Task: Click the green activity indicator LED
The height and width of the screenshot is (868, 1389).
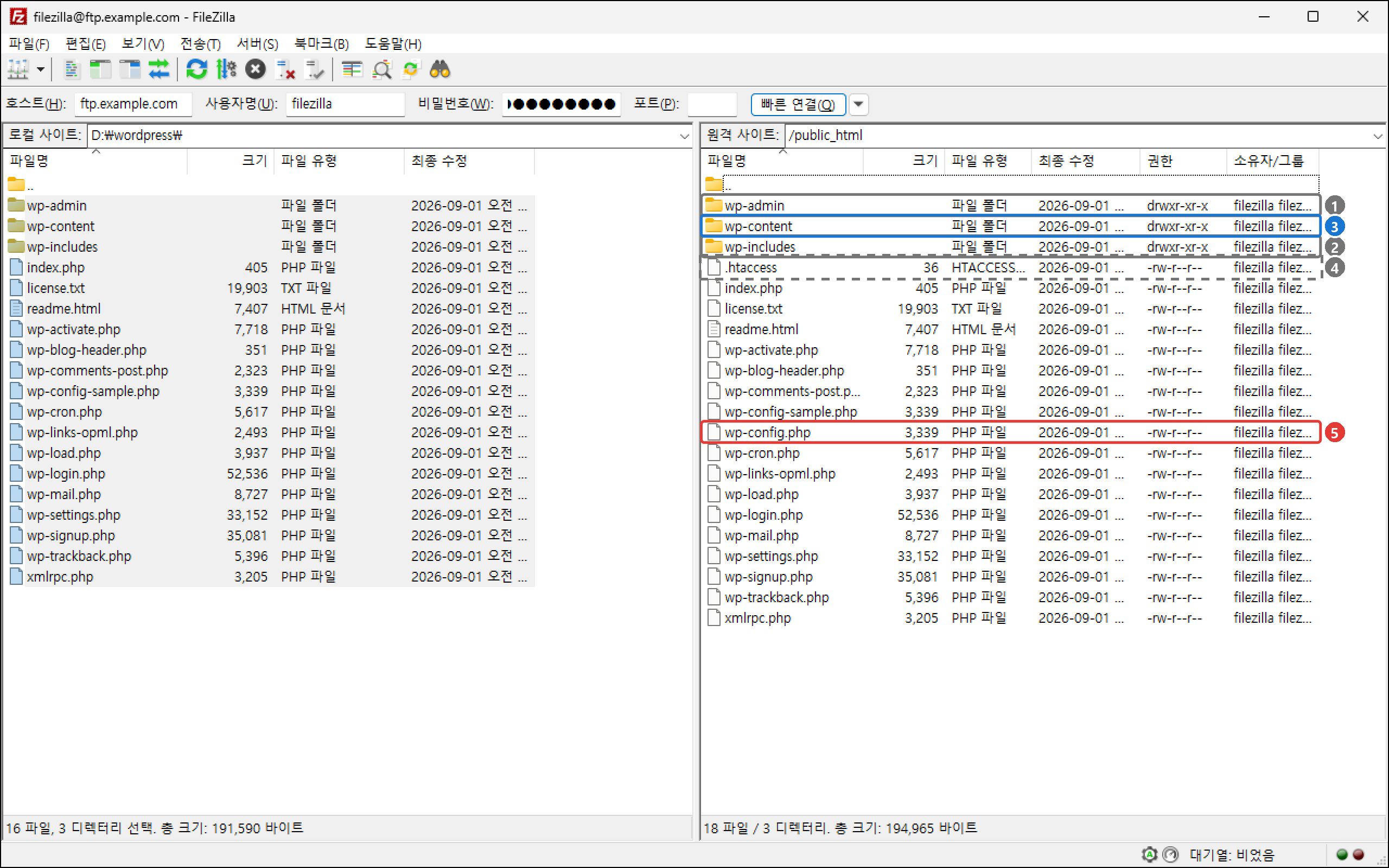Action: coord(1342,854)
